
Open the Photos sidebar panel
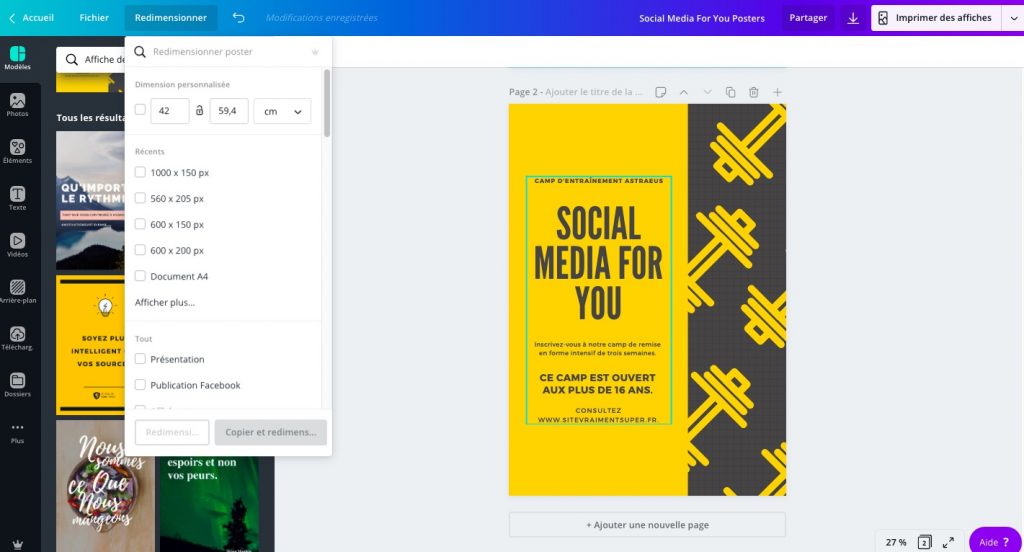[18, 105]
